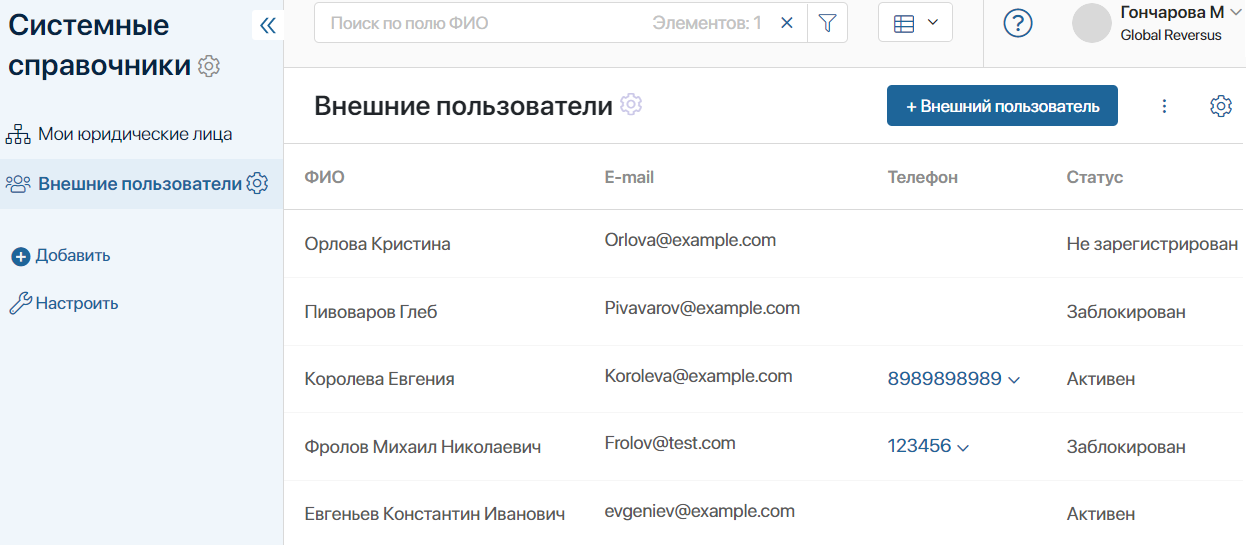Click the plus icon next to Добавить
This screenshot has width=1246, height=545.
click(x=20, y=257)
